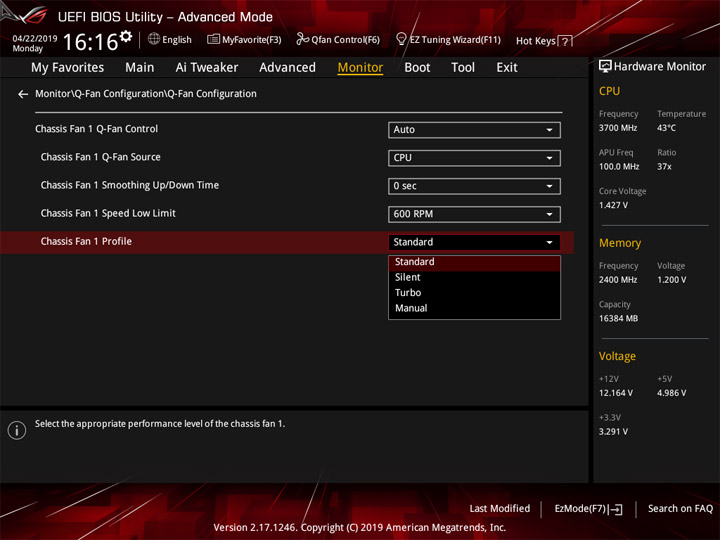The image size is (720, 540).
Task: Open the Tool tab
Action: 463,68
